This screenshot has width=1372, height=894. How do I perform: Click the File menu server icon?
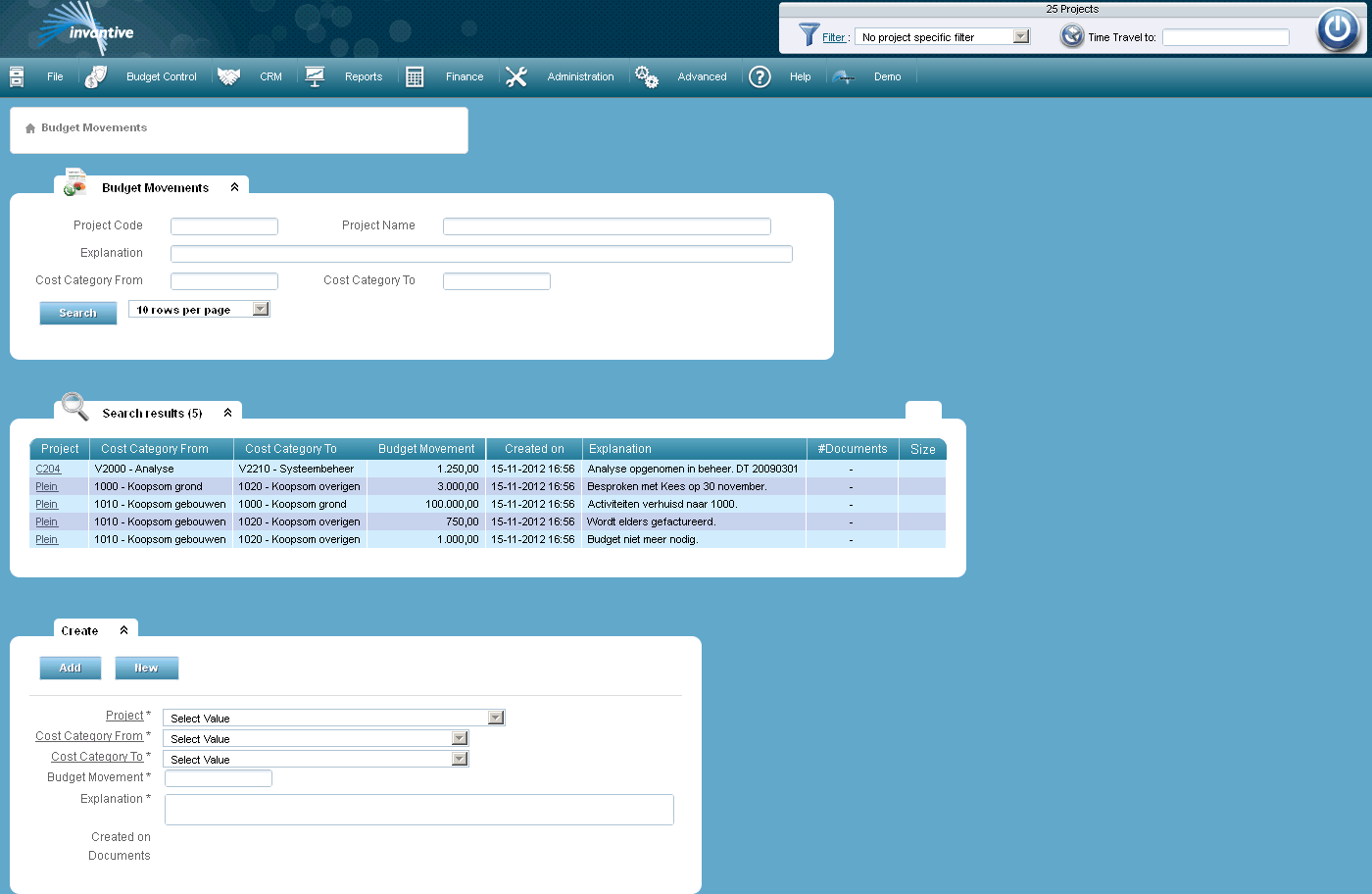(x=17, y=76)
